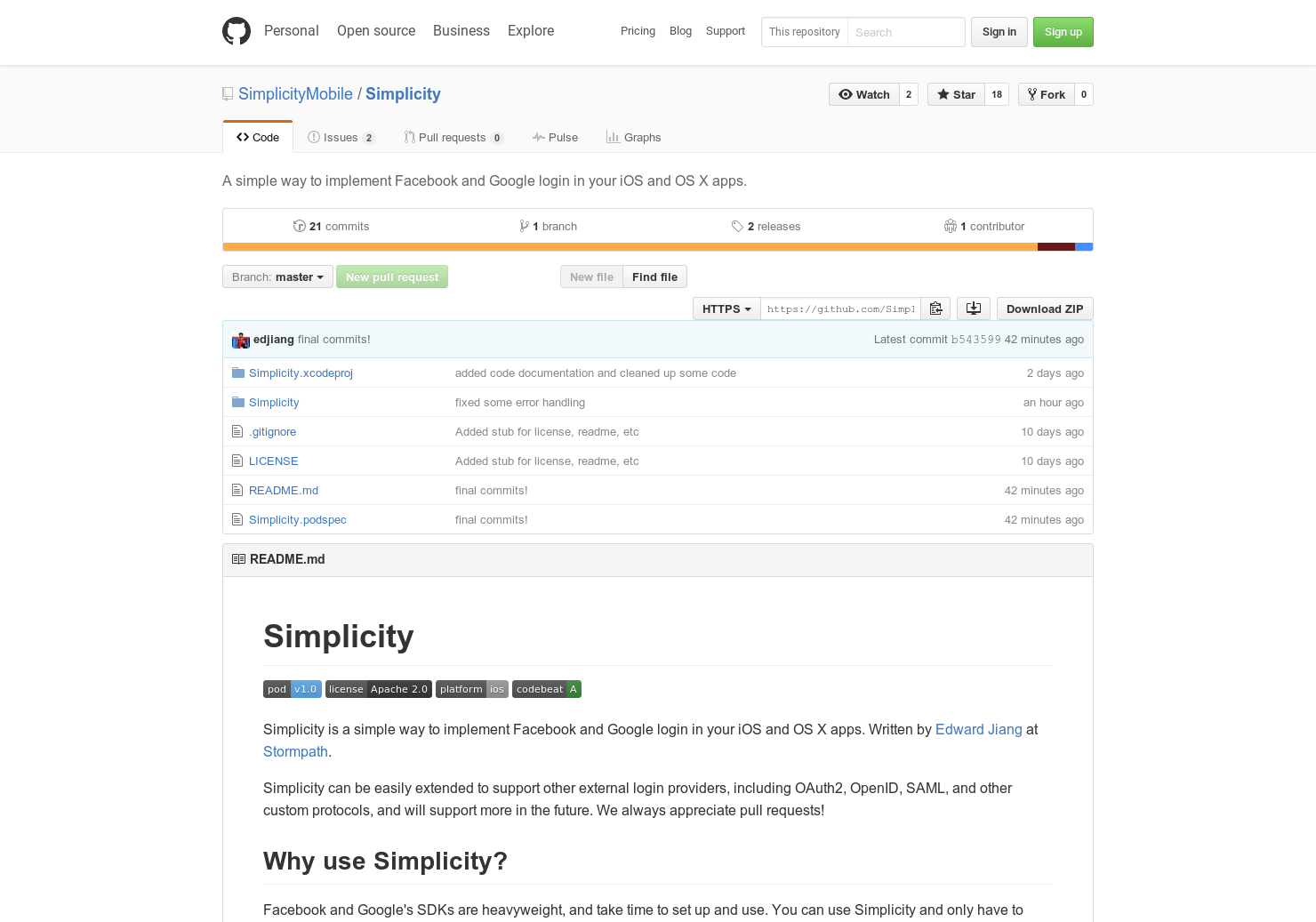Click the README book icon
Viewport: 1316px width, 922px height.
238,559
